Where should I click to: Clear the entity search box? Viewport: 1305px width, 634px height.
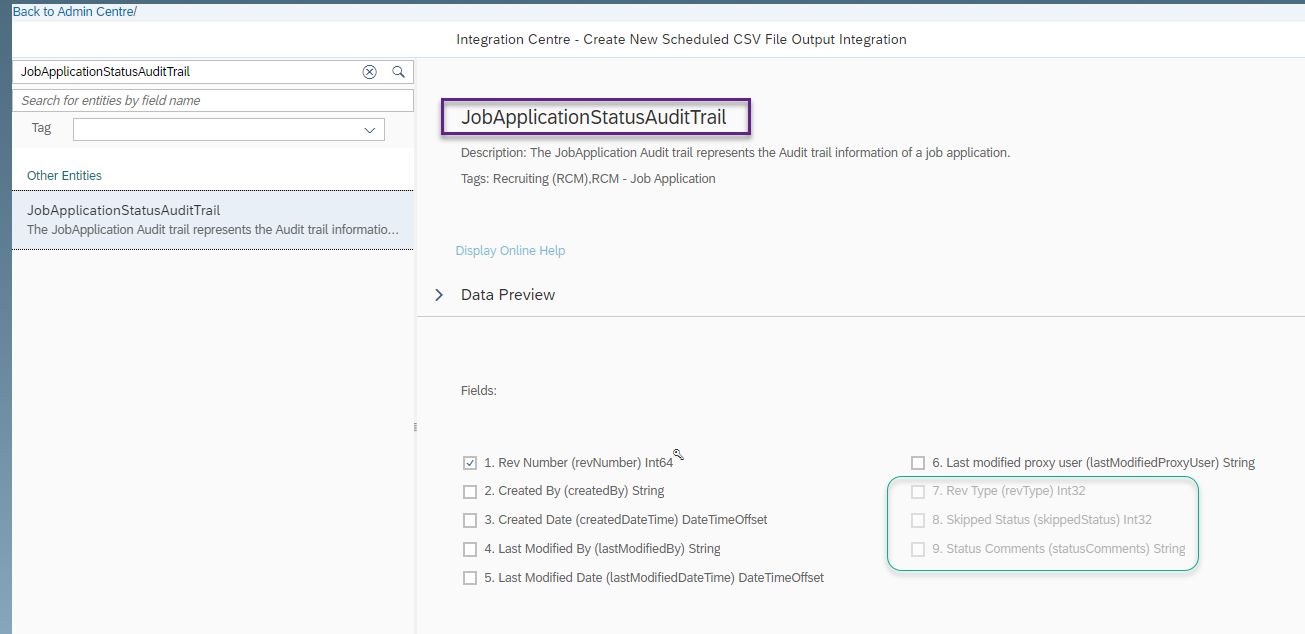tap(369, 72)
